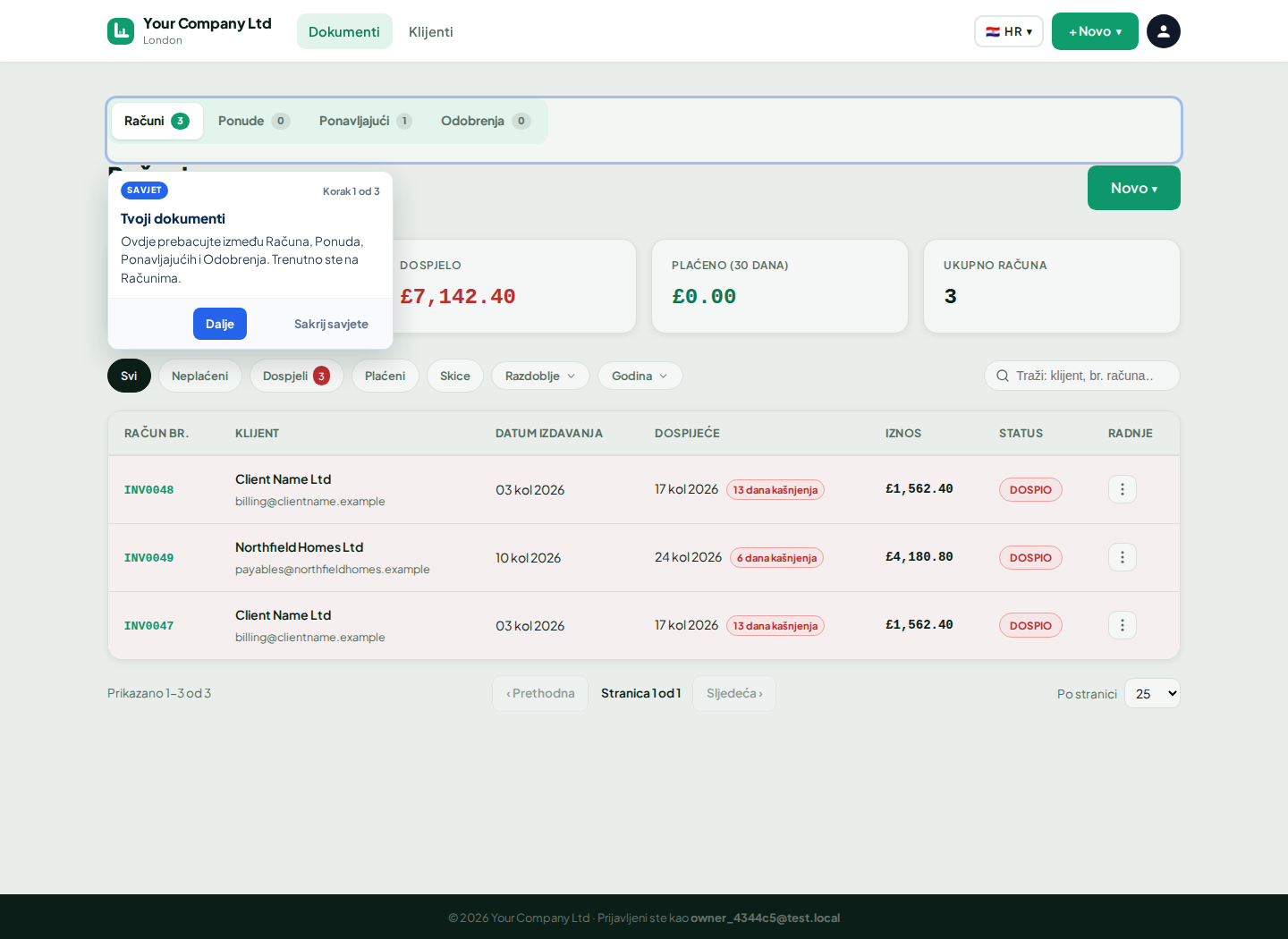This screenshot has height=939, width=1288.
Task: Click Your Company Ltd title text
Action: click(x=208, y=23)
